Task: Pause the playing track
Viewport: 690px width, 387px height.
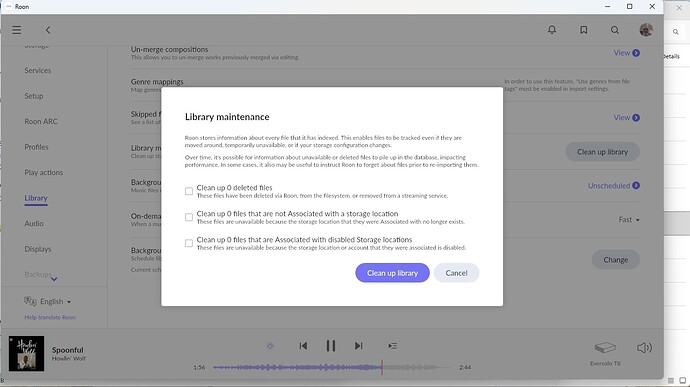Action: pyautogui.click(x=331, y=346)
